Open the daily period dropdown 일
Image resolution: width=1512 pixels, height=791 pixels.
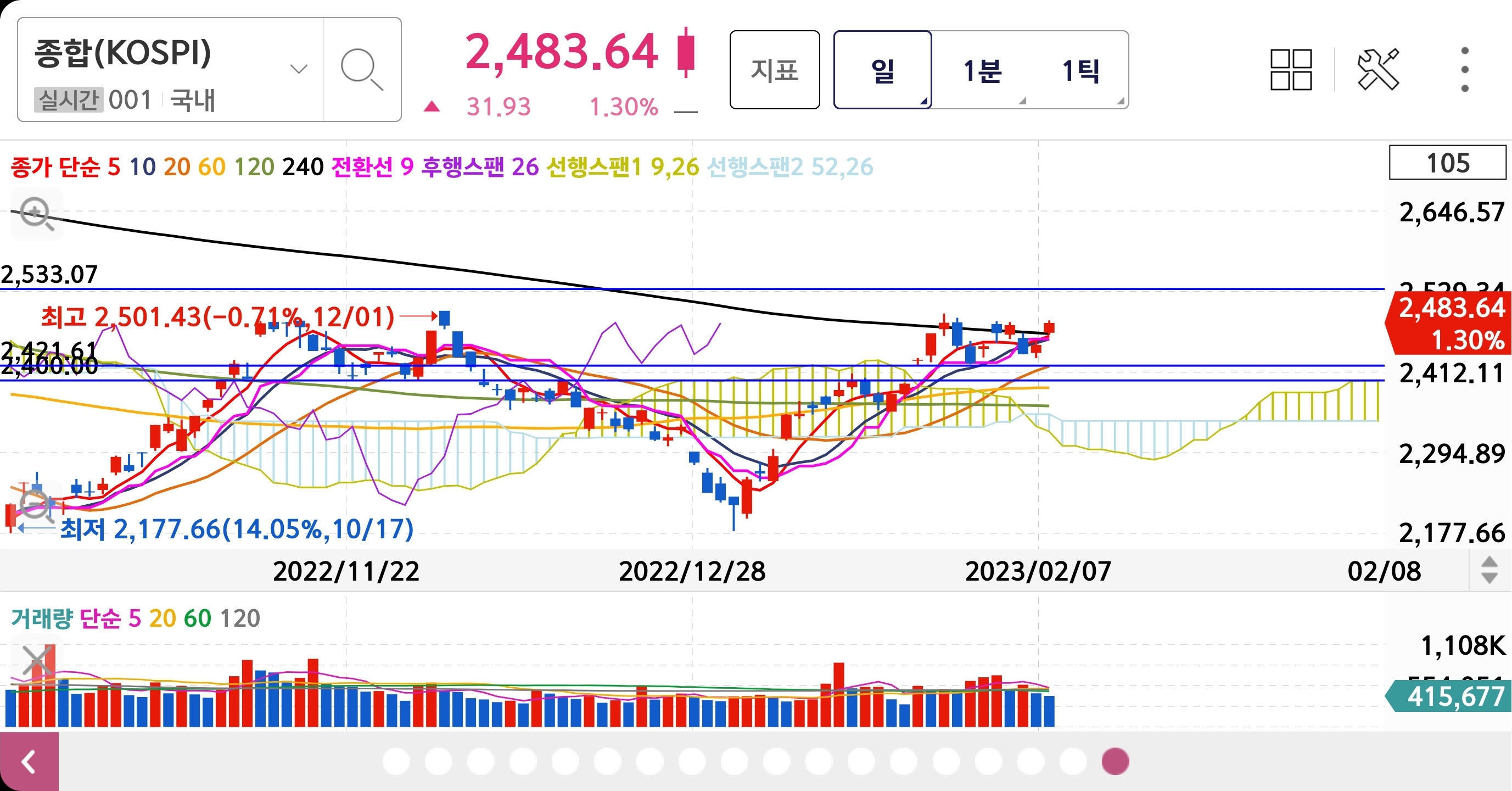[x=882, y=70]
